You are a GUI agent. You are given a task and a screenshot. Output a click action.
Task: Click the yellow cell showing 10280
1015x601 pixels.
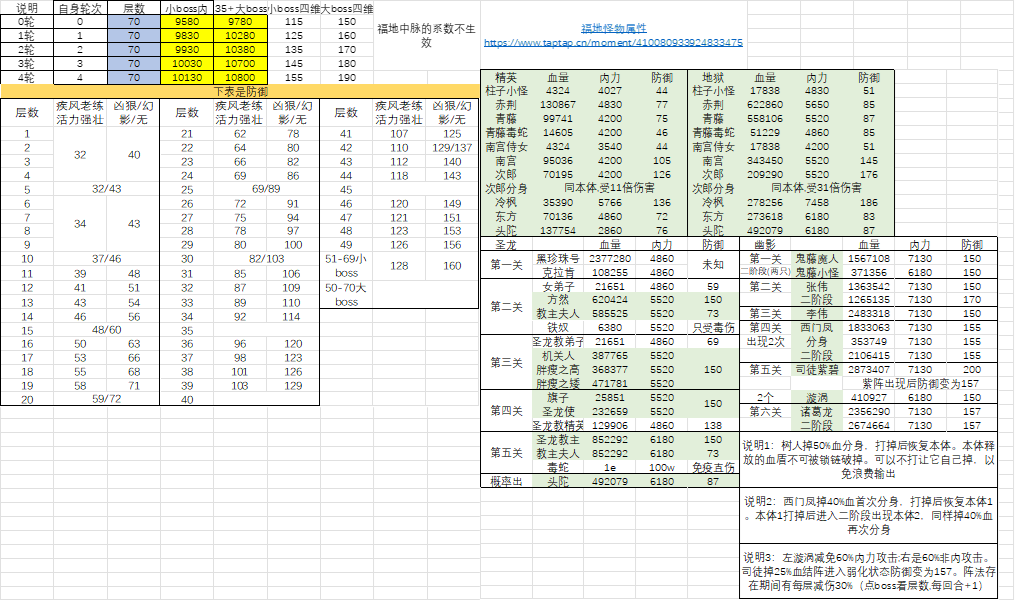240,36
